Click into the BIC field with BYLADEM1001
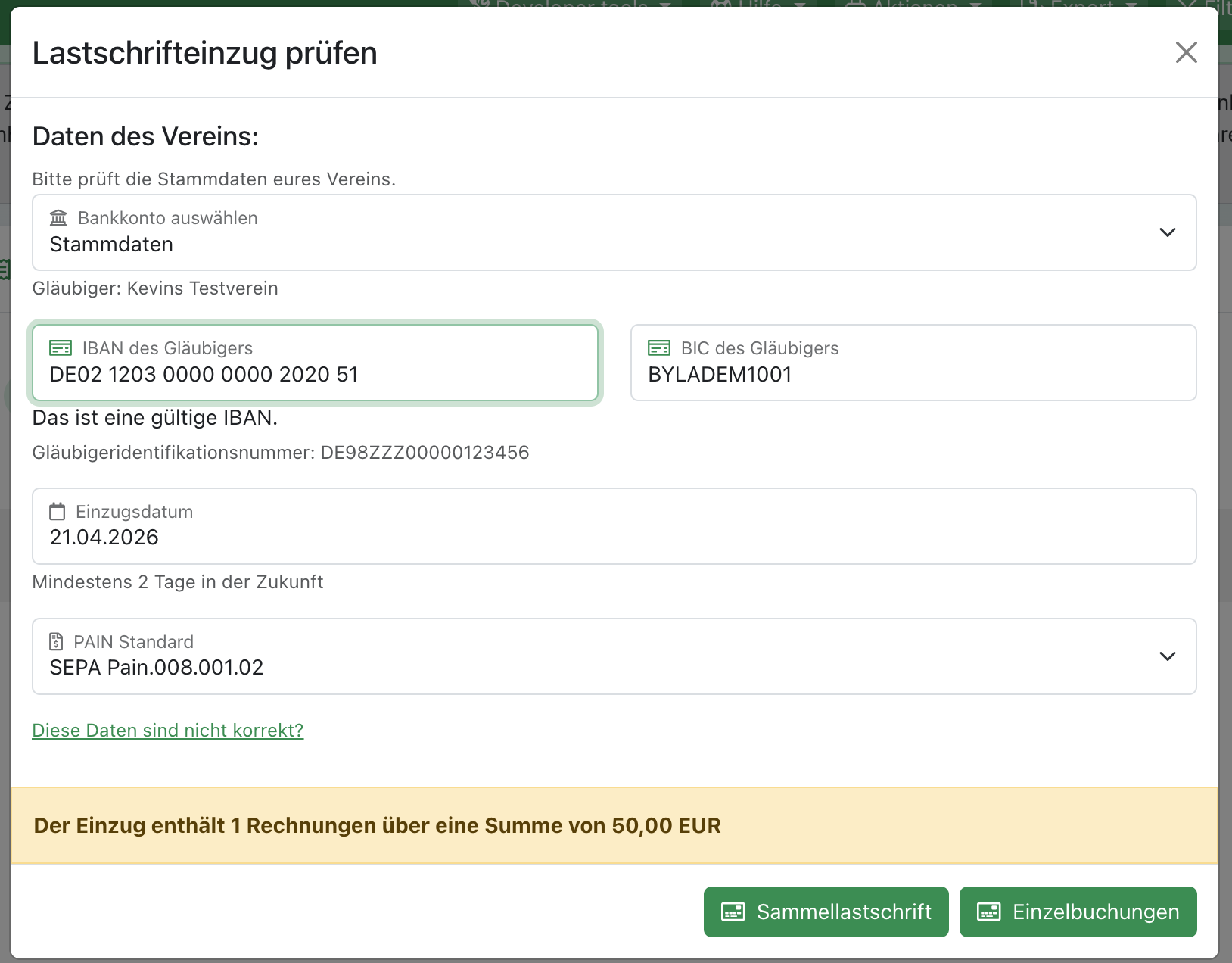This screenshot has height=963, width=1232. (x=913, y=374)
